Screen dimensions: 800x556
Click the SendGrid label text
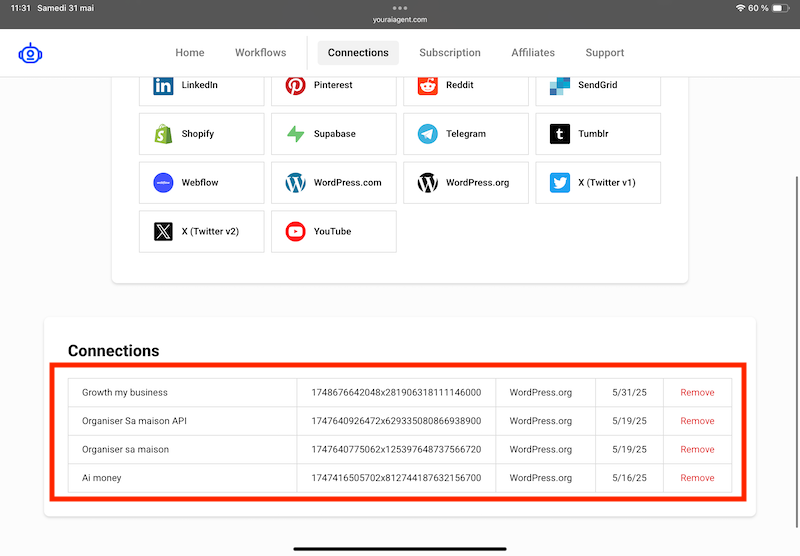pos(598,85)
